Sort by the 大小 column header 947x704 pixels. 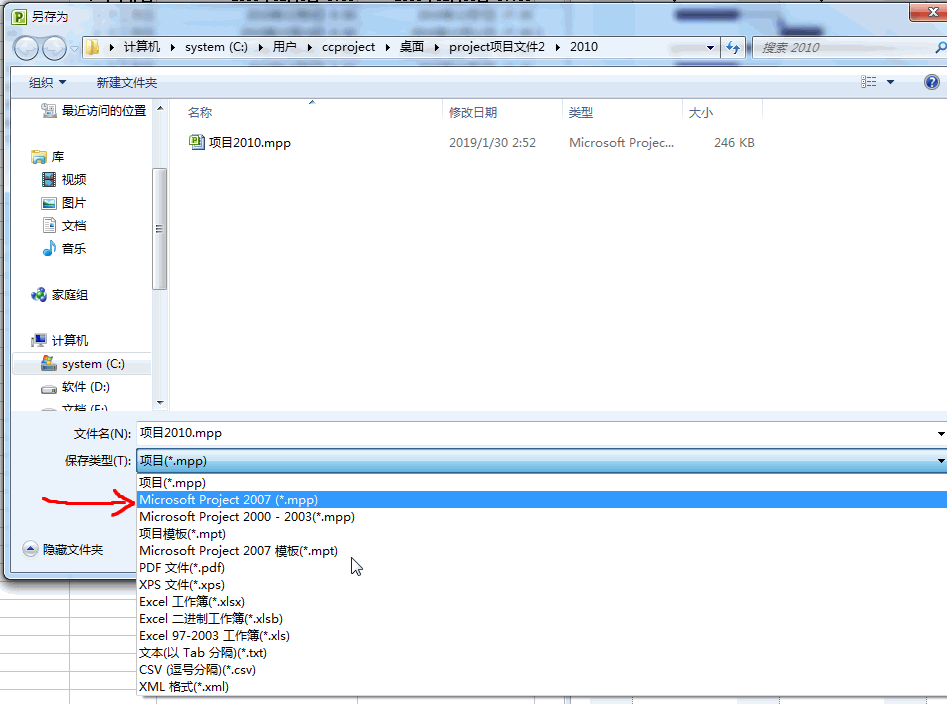pos(701,112)
